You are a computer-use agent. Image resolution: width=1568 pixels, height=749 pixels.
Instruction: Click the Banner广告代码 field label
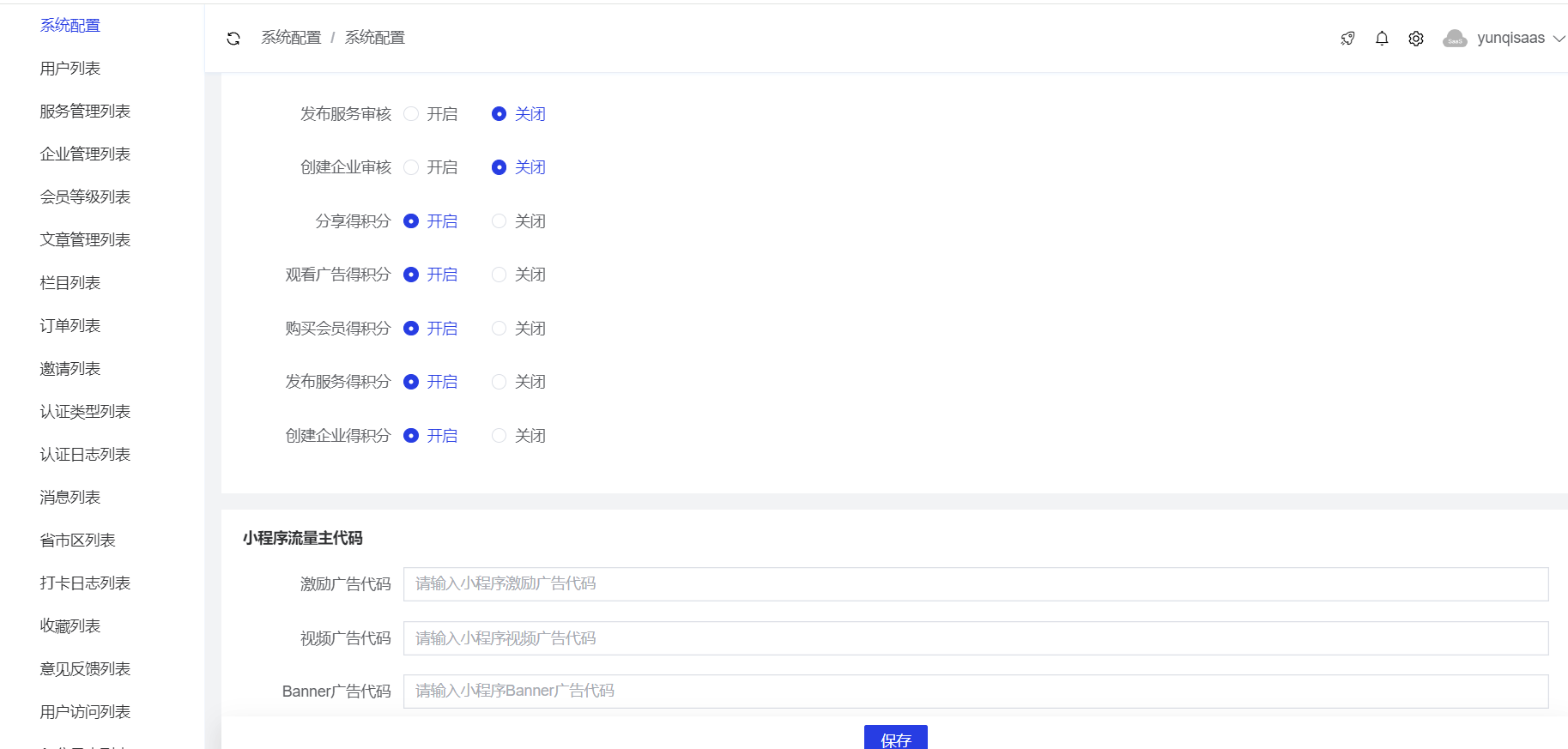coord(336,692)
